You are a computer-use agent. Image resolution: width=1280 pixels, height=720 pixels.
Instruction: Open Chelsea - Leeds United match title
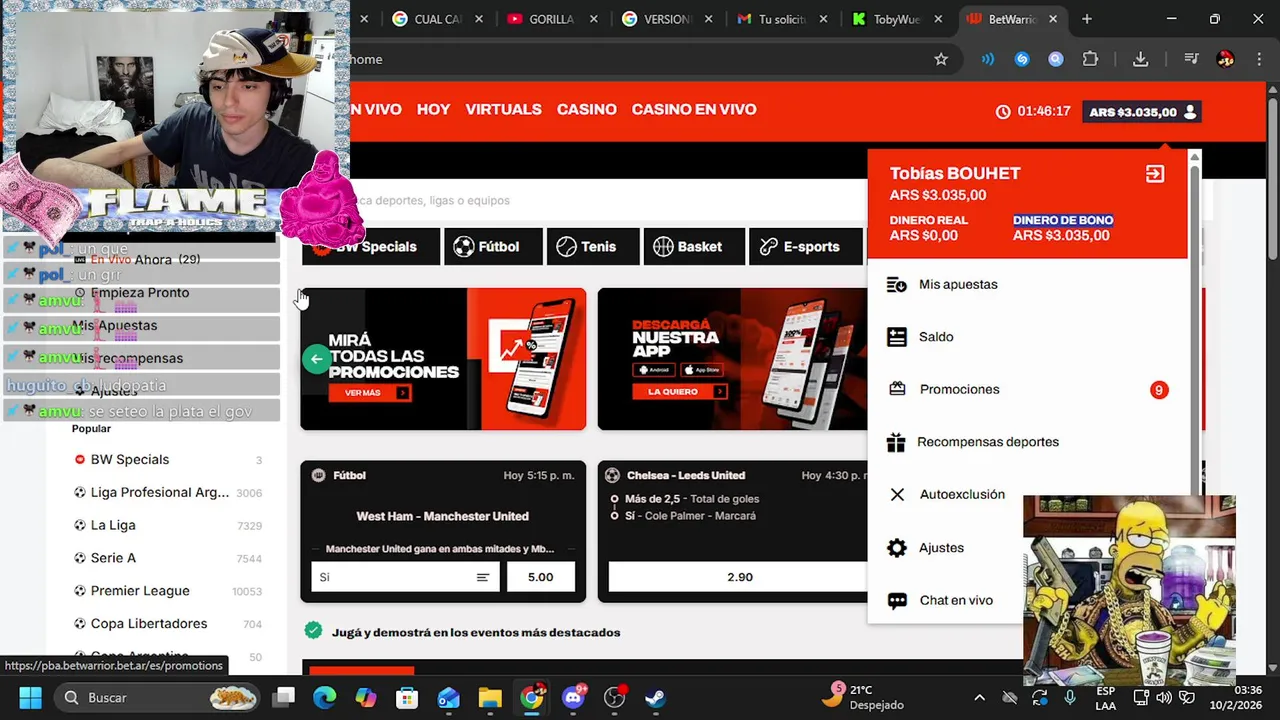pyautogui.click(x=686, y=476)
